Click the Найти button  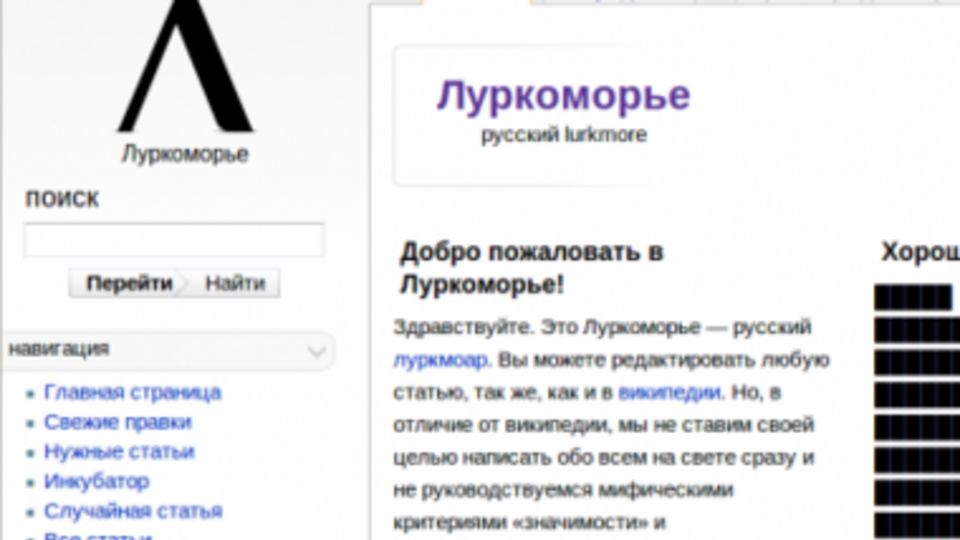click(x=234, y=283)
